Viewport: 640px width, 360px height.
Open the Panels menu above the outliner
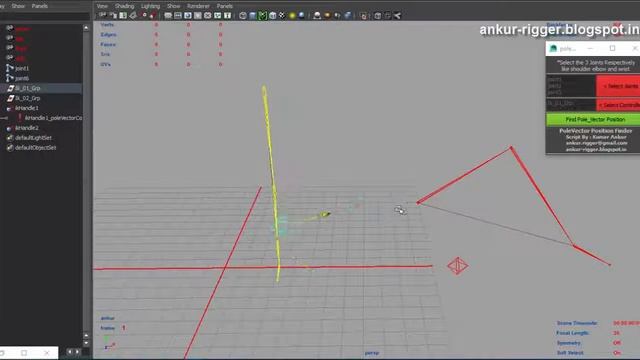click(40, 6)
